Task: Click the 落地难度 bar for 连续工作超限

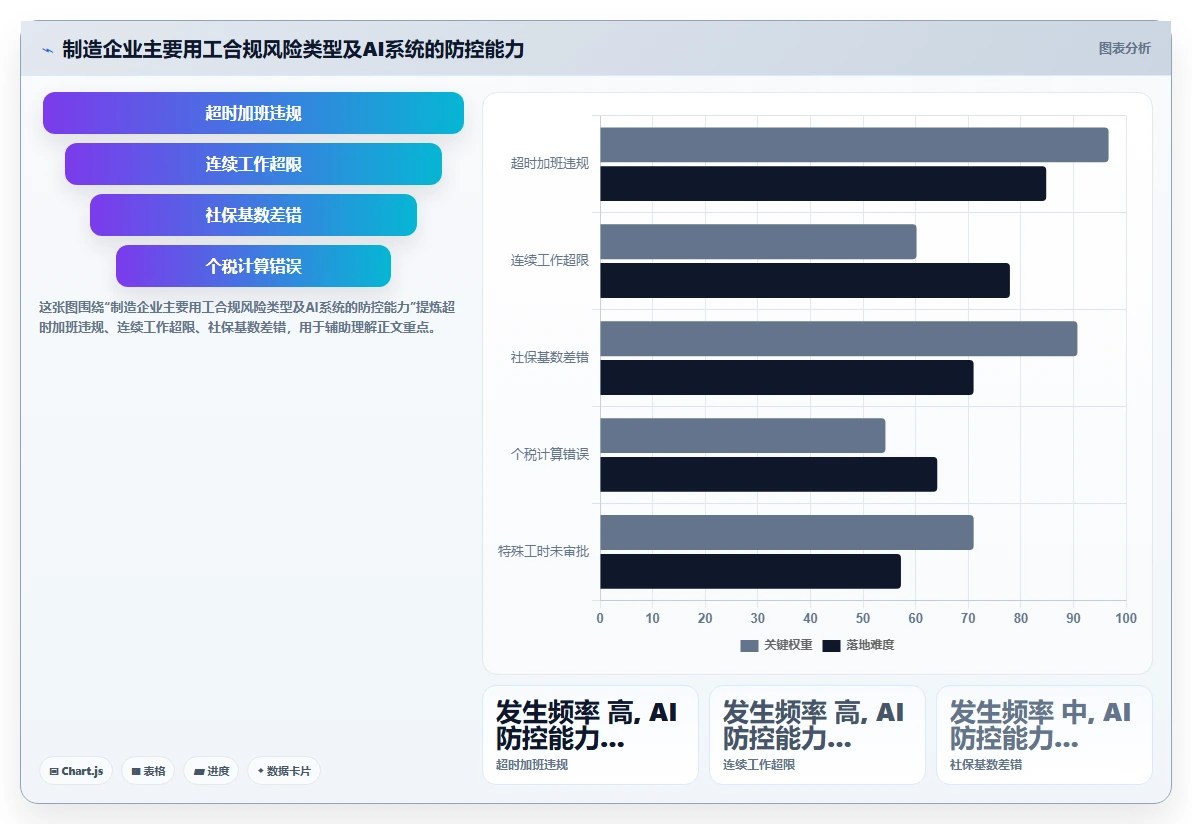Action: click(x=805, y=280)
